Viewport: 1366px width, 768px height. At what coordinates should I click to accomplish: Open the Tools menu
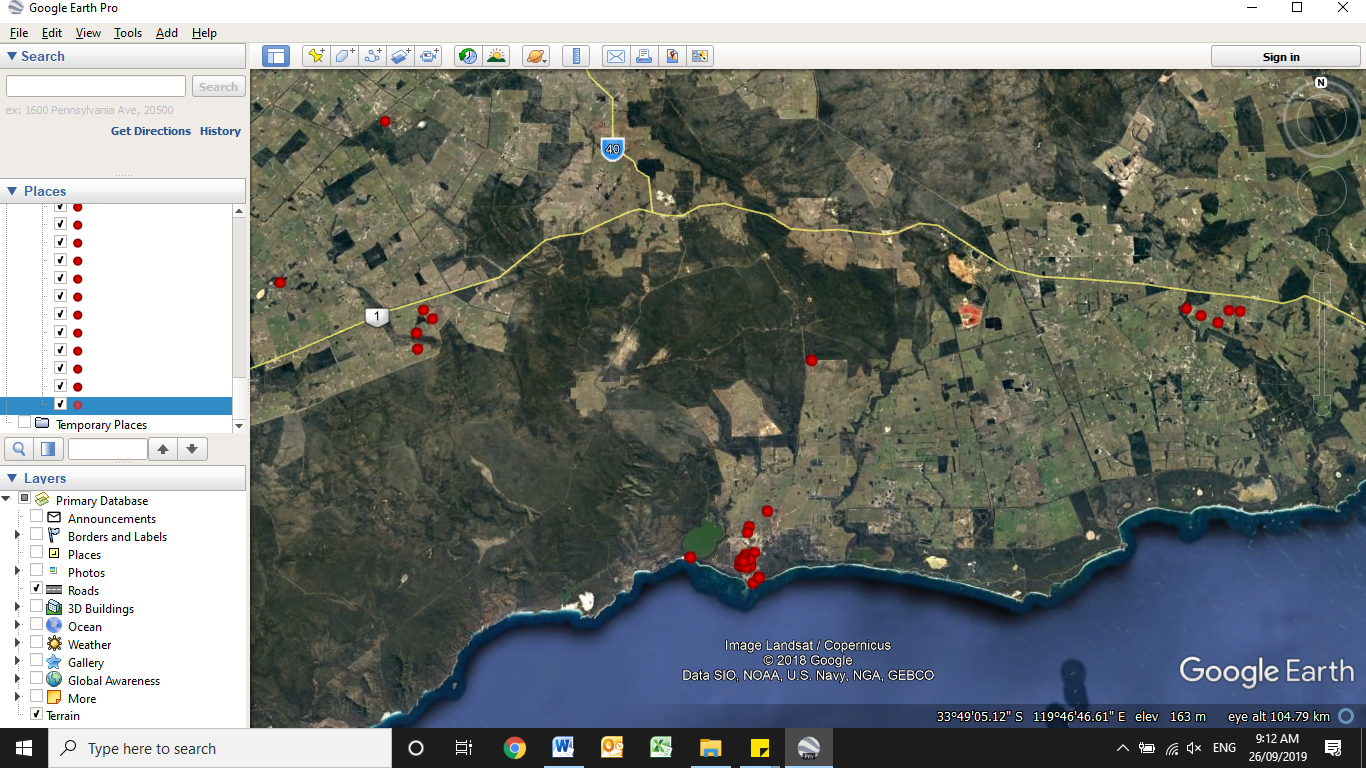tap(128, 33)
